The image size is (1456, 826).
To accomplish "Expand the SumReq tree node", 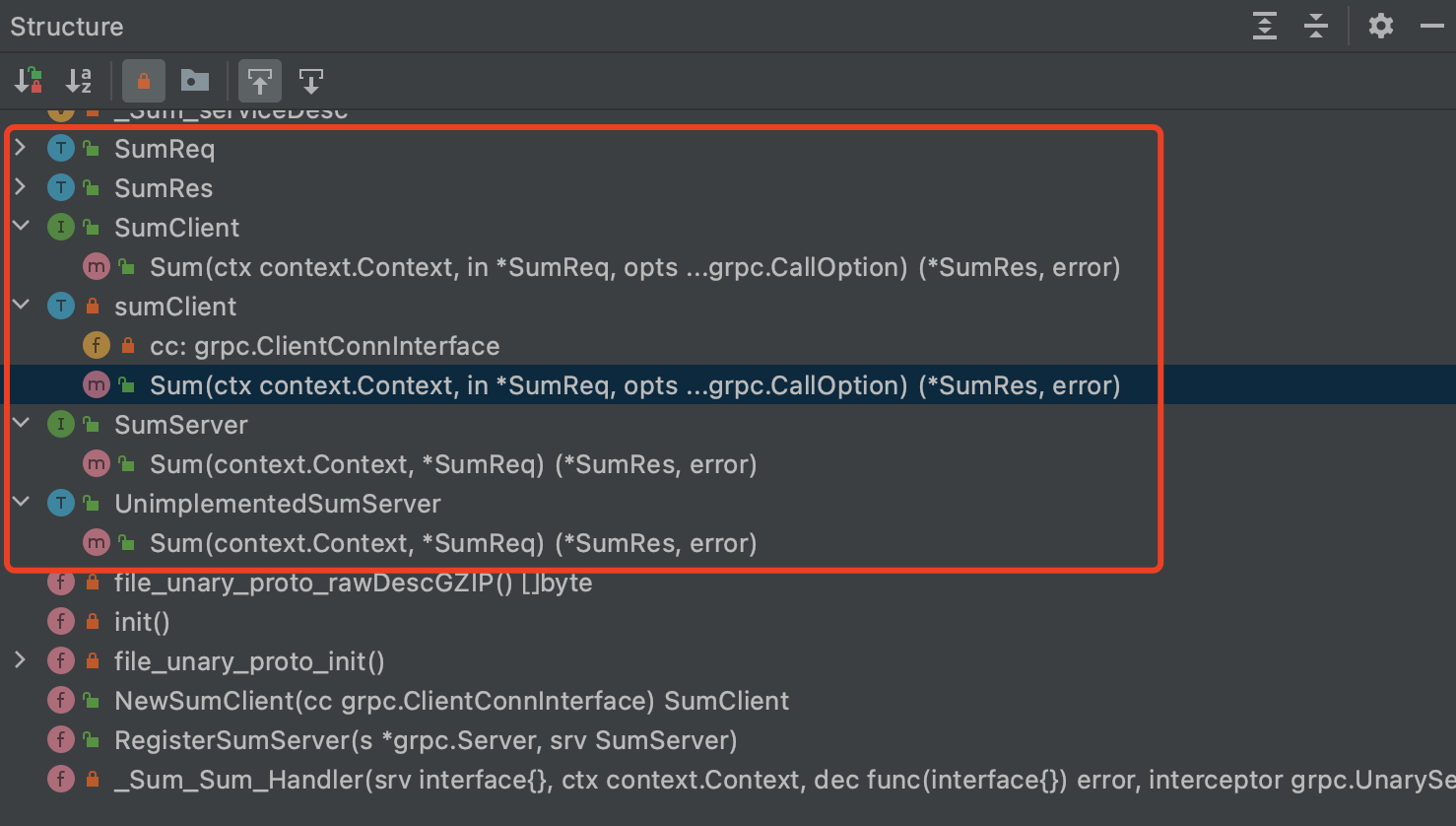I will click(21, 148).
